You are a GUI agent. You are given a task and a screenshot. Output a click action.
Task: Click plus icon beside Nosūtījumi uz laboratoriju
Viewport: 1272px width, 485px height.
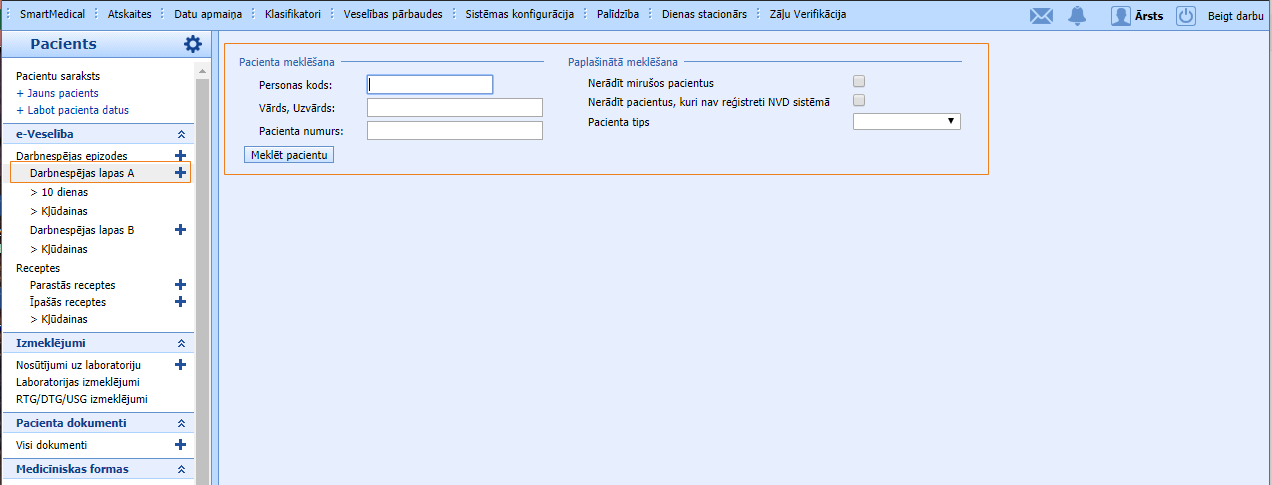coord(180,365)
